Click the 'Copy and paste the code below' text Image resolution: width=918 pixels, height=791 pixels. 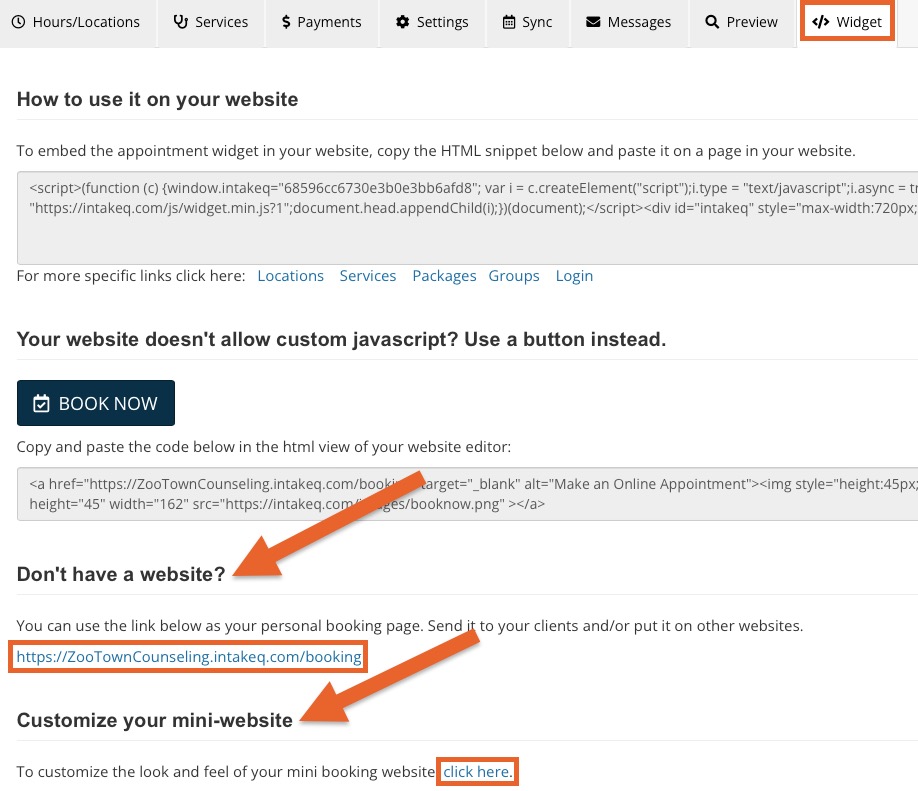coord(263,447)
